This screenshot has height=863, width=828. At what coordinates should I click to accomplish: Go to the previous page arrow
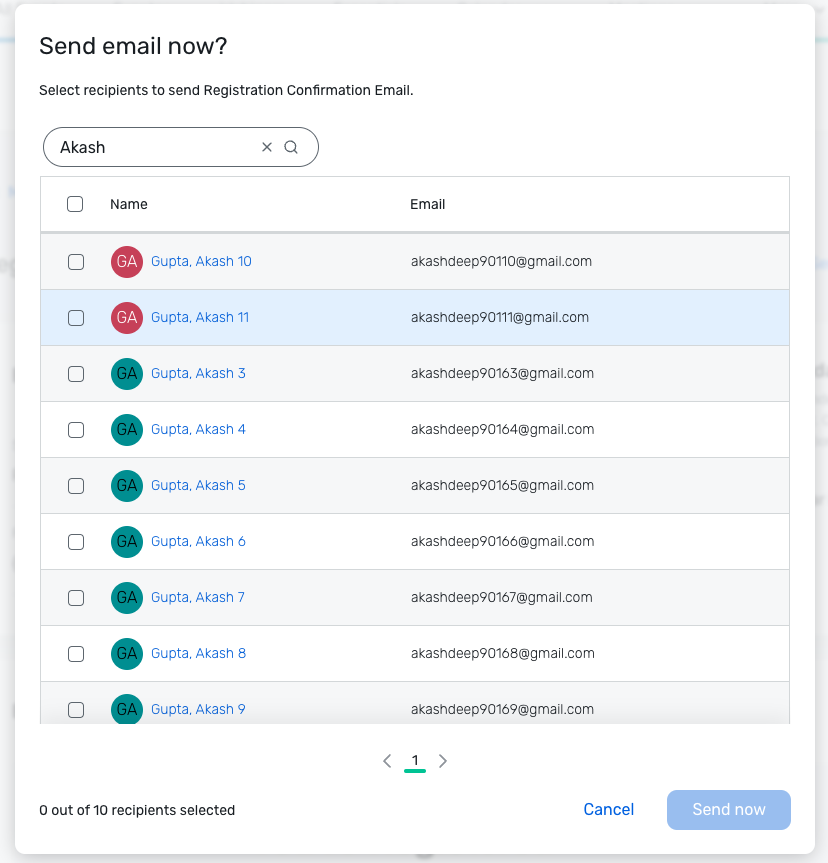coord(387,761)
